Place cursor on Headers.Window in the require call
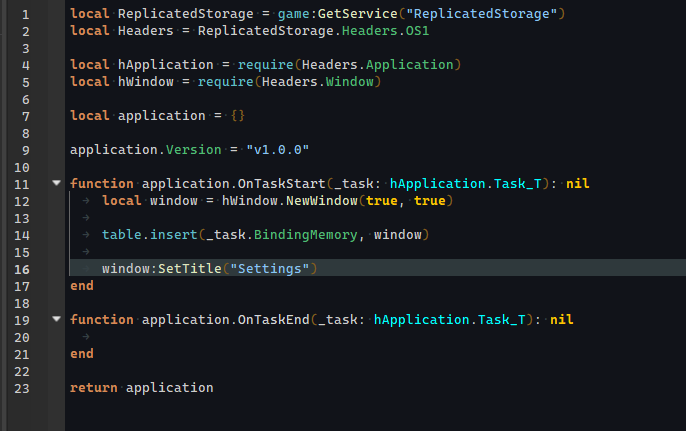Viewport: 686px width, 431px height. tap(348, 81)
